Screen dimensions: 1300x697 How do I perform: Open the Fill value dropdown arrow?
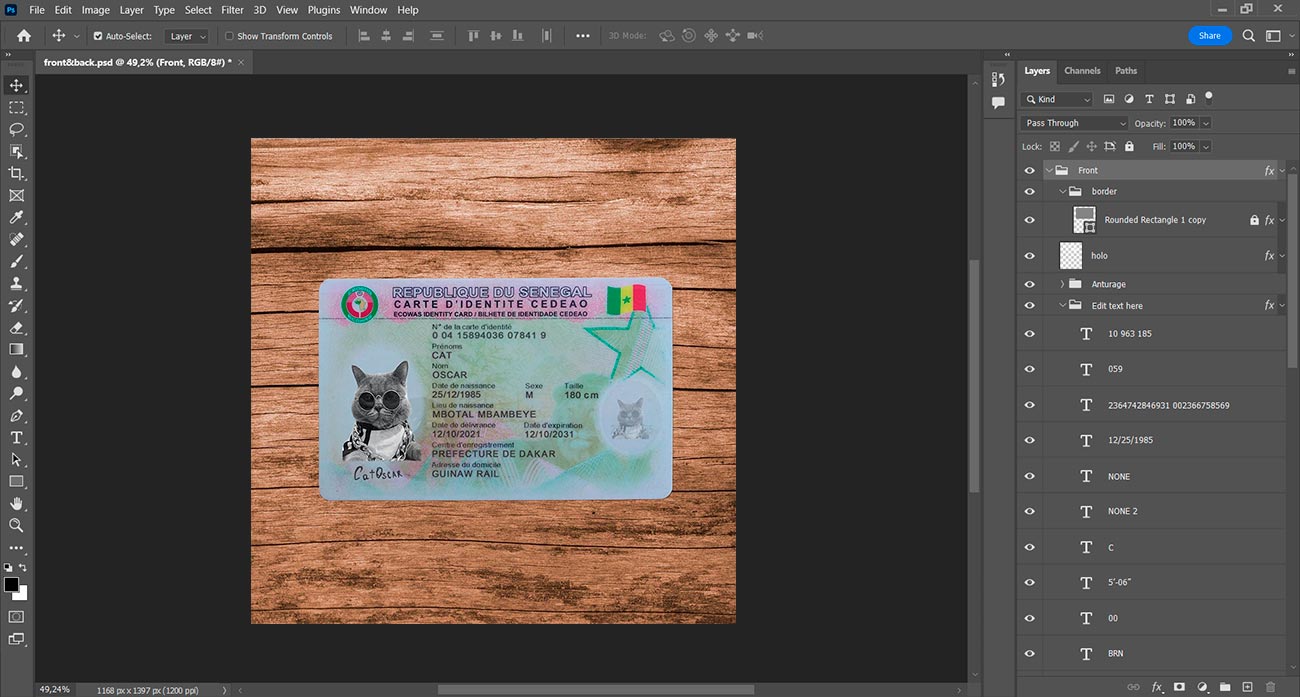(x=1205, y=146)
